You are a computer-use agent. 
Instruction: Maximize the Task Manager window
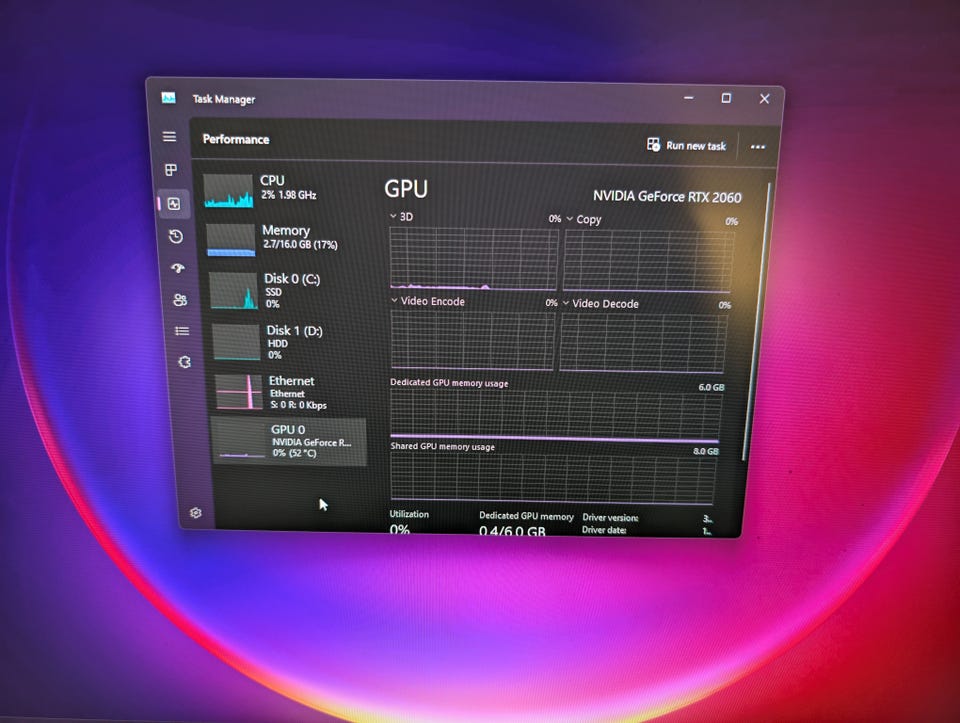click(726, 98)
